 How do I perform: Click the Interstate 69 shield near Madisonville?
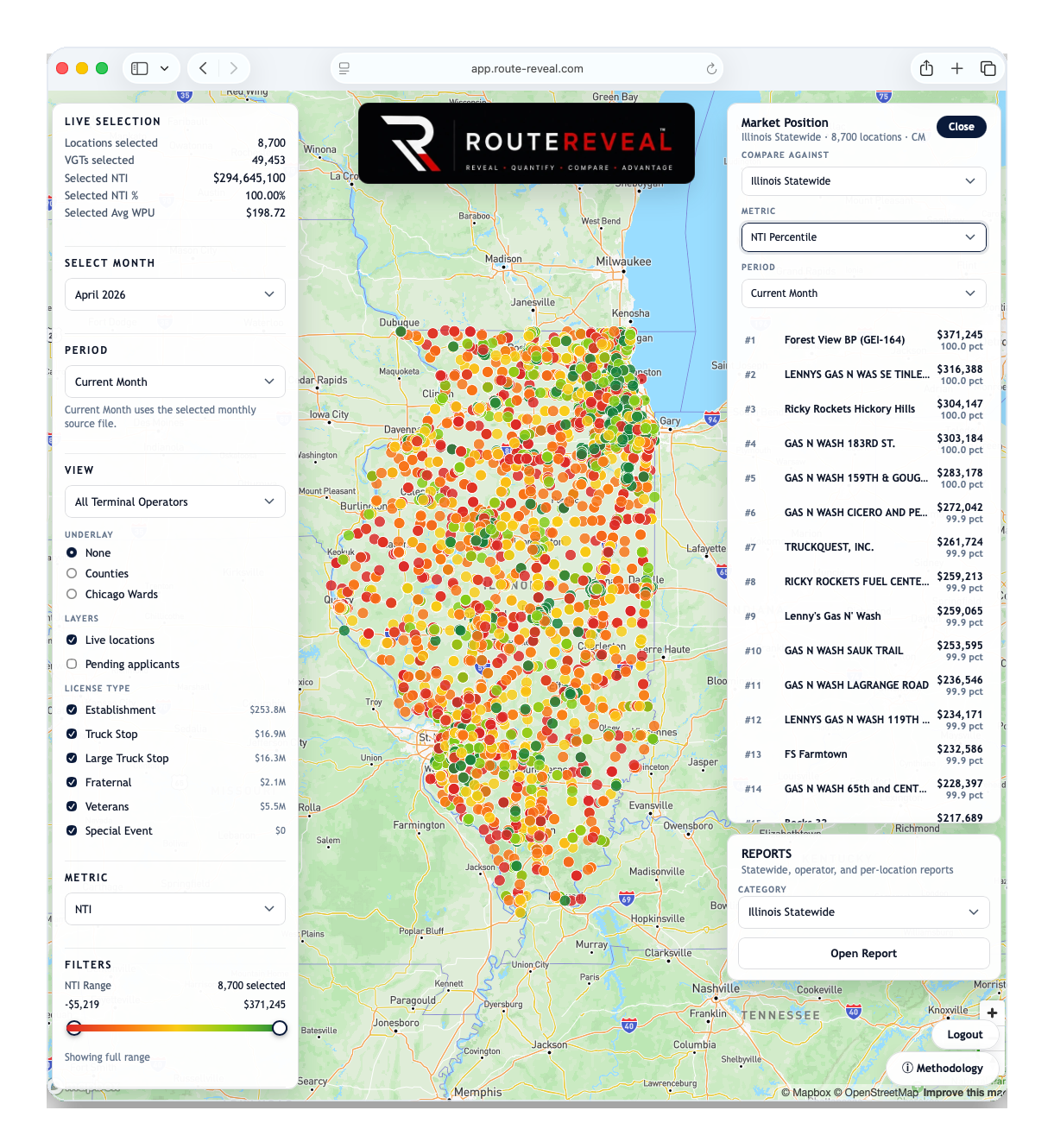tap(627, 899)
